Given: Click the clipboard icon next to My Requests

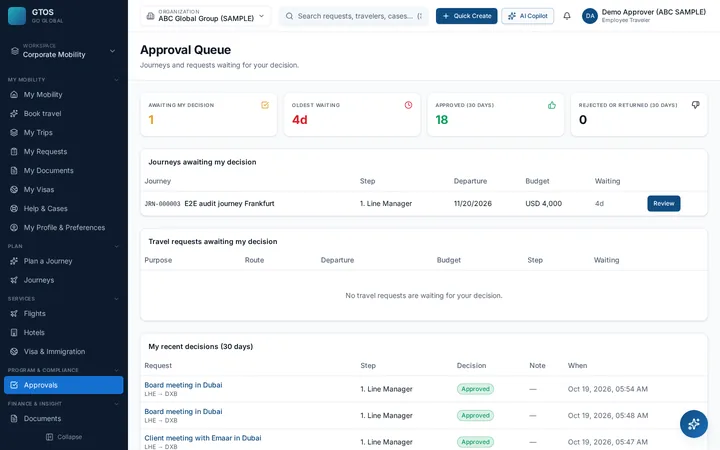Looking at the screenshot, I should (14, 152).
